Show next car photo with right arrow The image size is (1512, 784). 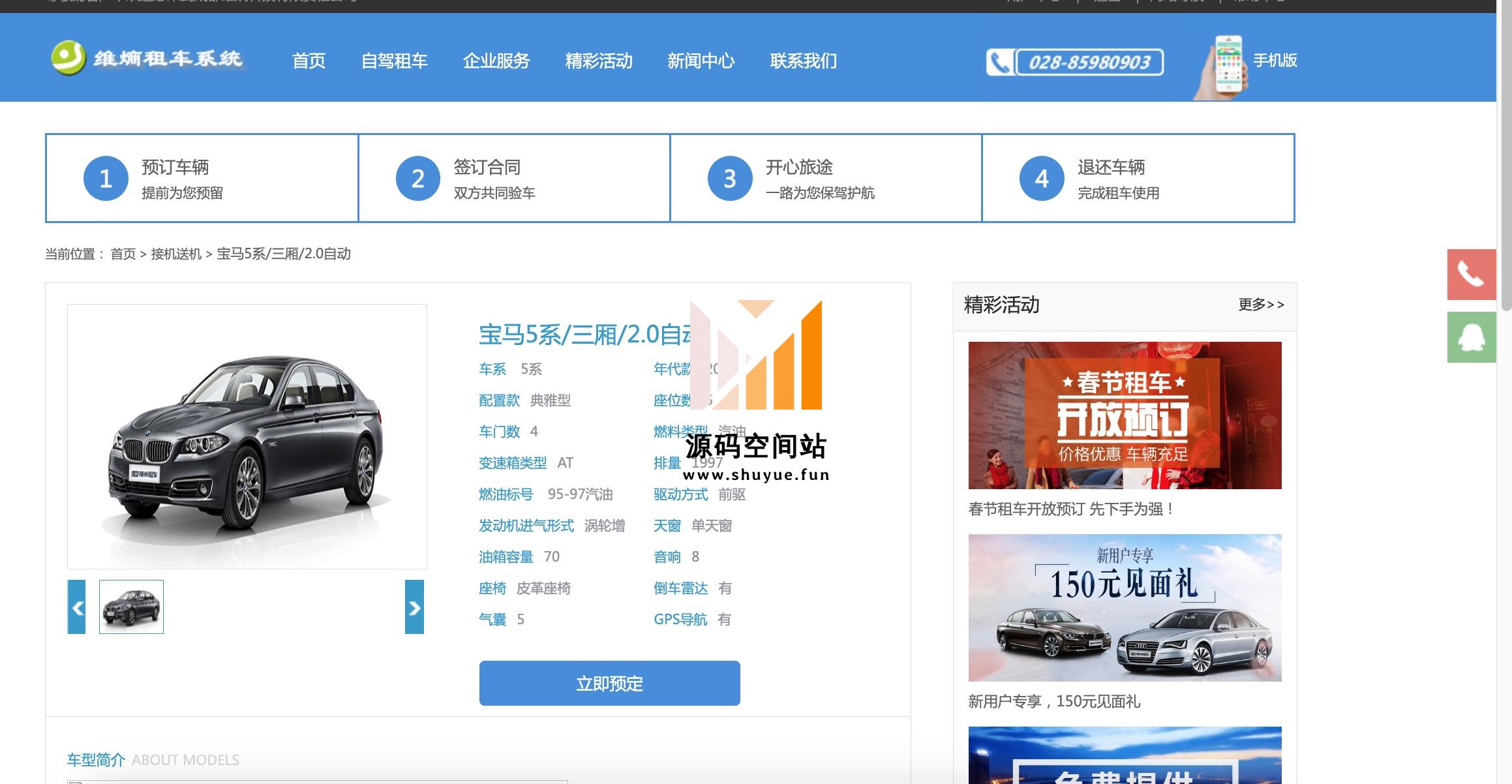coord(414,607)
